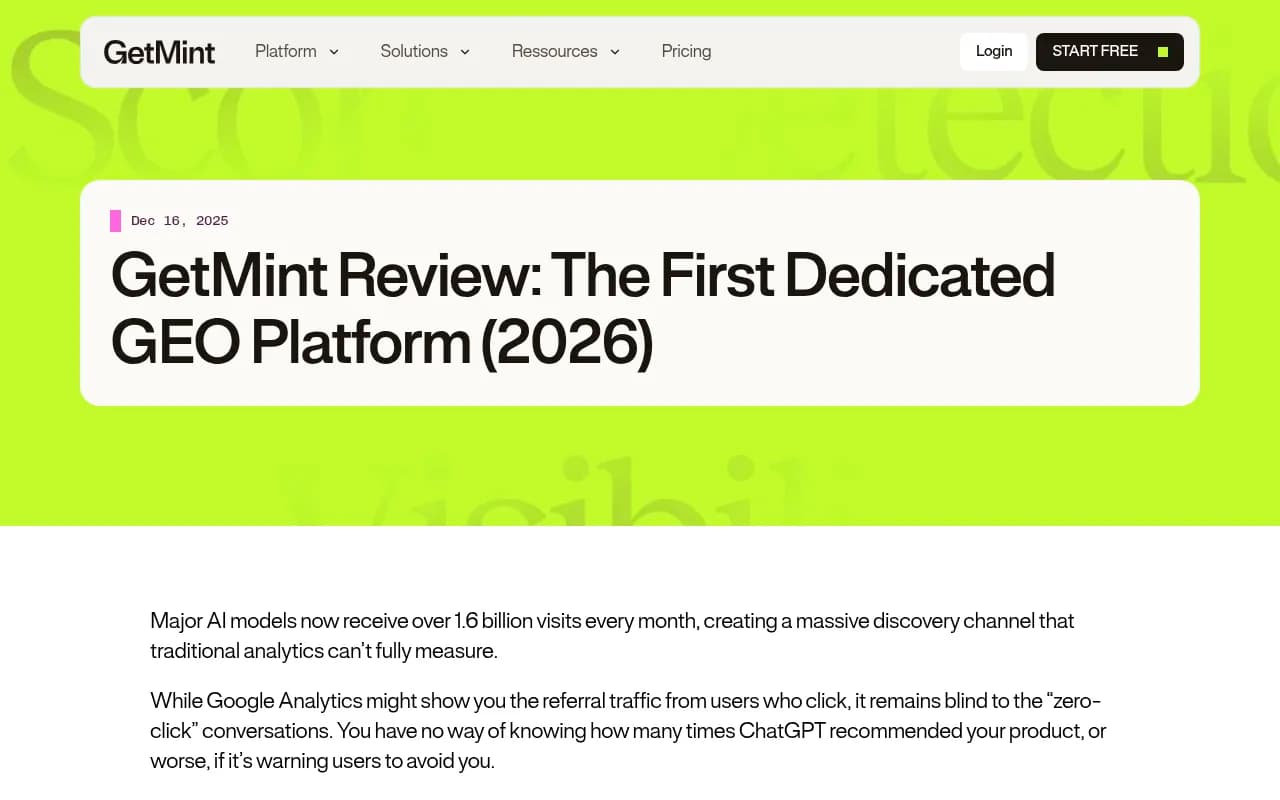This screenshot has height=800, width=1280.
Task: Select the 'Dec 16, 2025' date text
Action: tap(180, 221)
